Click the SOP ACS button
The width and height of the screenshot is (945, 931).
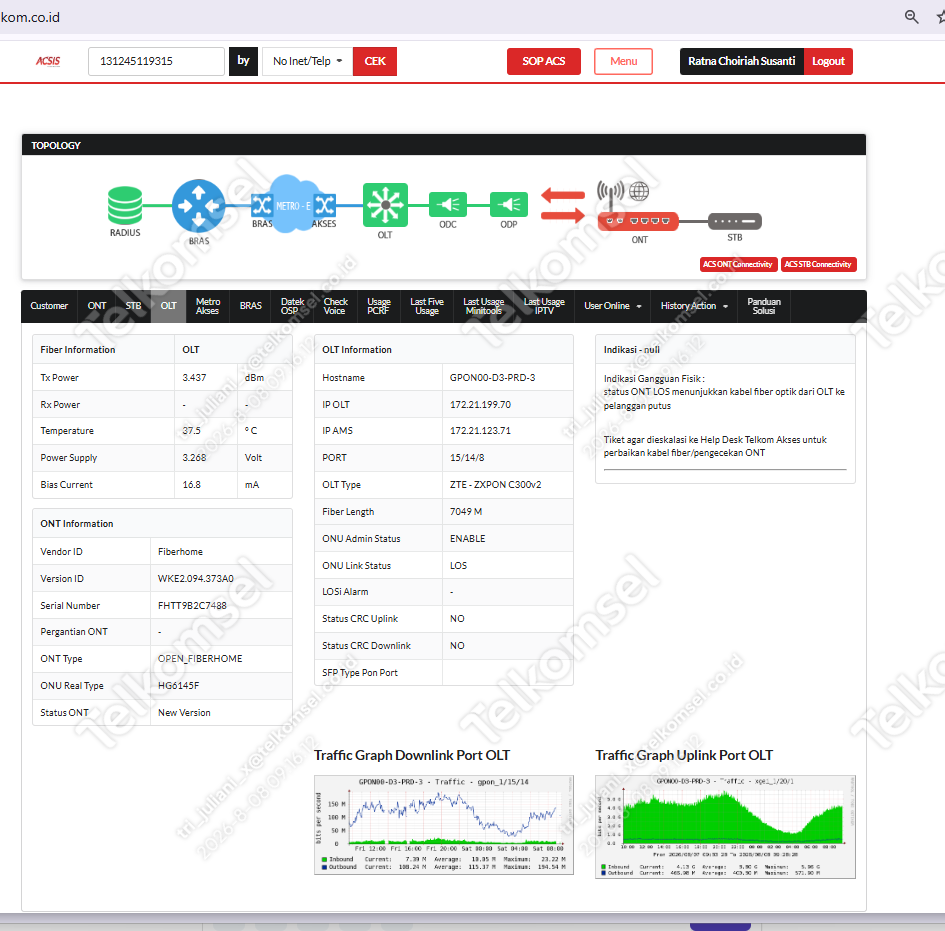point(544,61)
